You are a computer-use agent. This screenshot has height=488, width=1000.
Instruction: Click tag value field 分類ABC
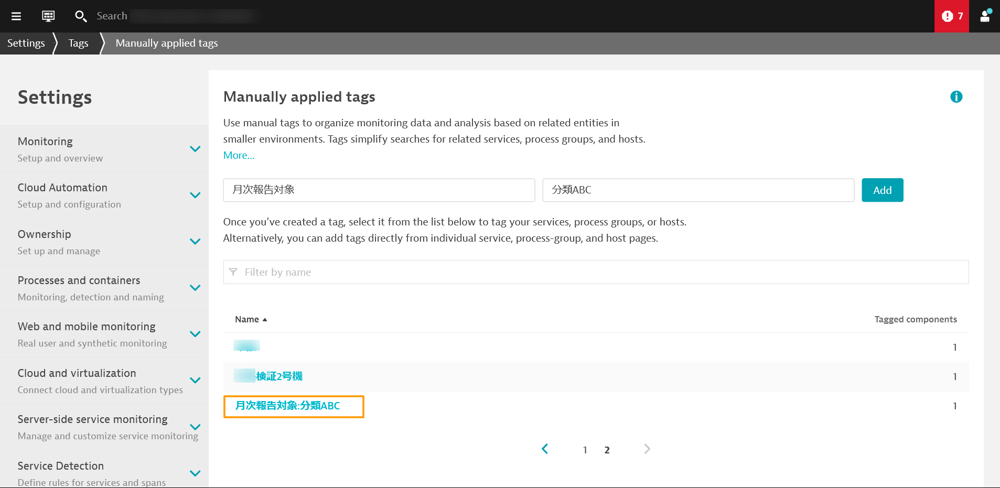point(698,190)
